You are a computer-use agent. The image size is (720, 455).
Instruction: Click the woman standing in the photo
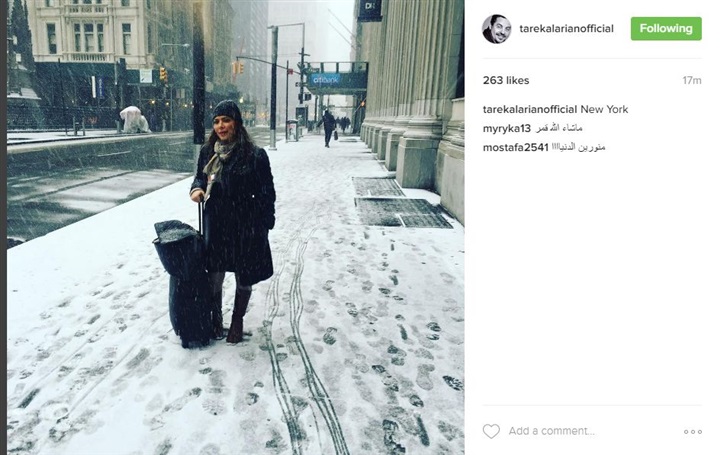point(234,220)
